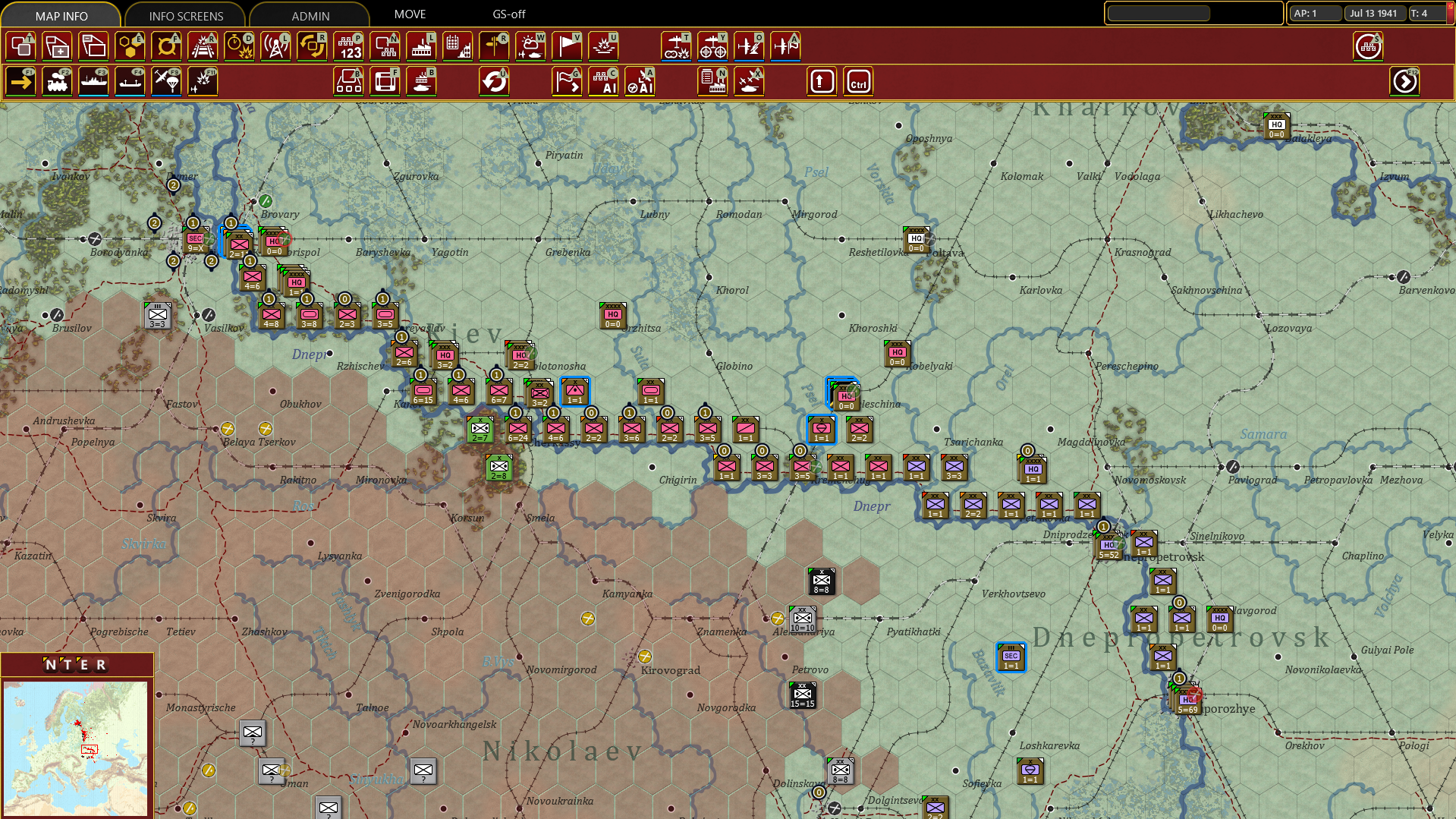Image resolution: width=1456 pixels, height=819 pixels.
Task: Select the amphibious transport ship icon (F4)
Action: 131,81
